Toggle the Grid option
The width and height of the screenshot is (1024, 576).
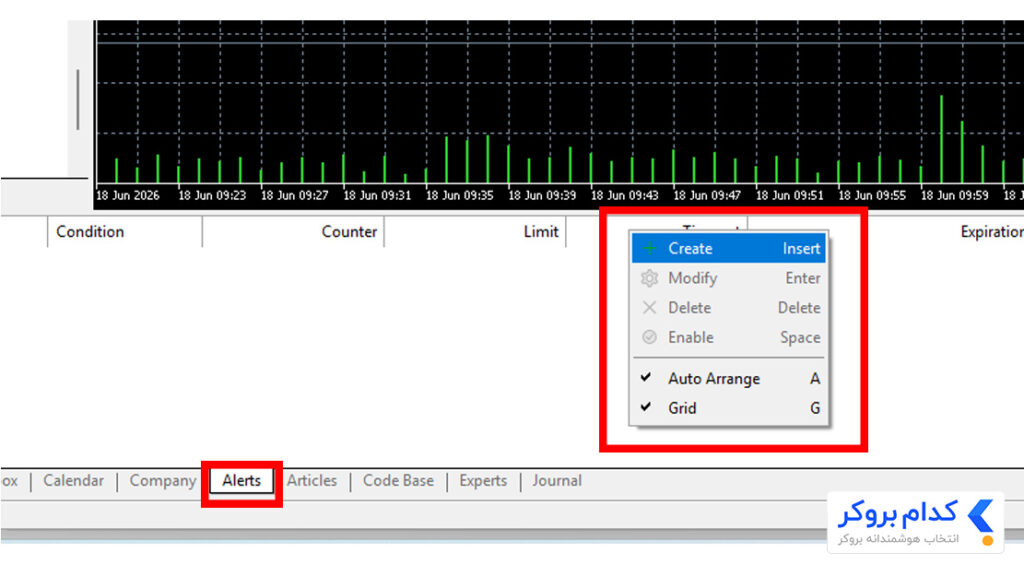coord(728,408)
